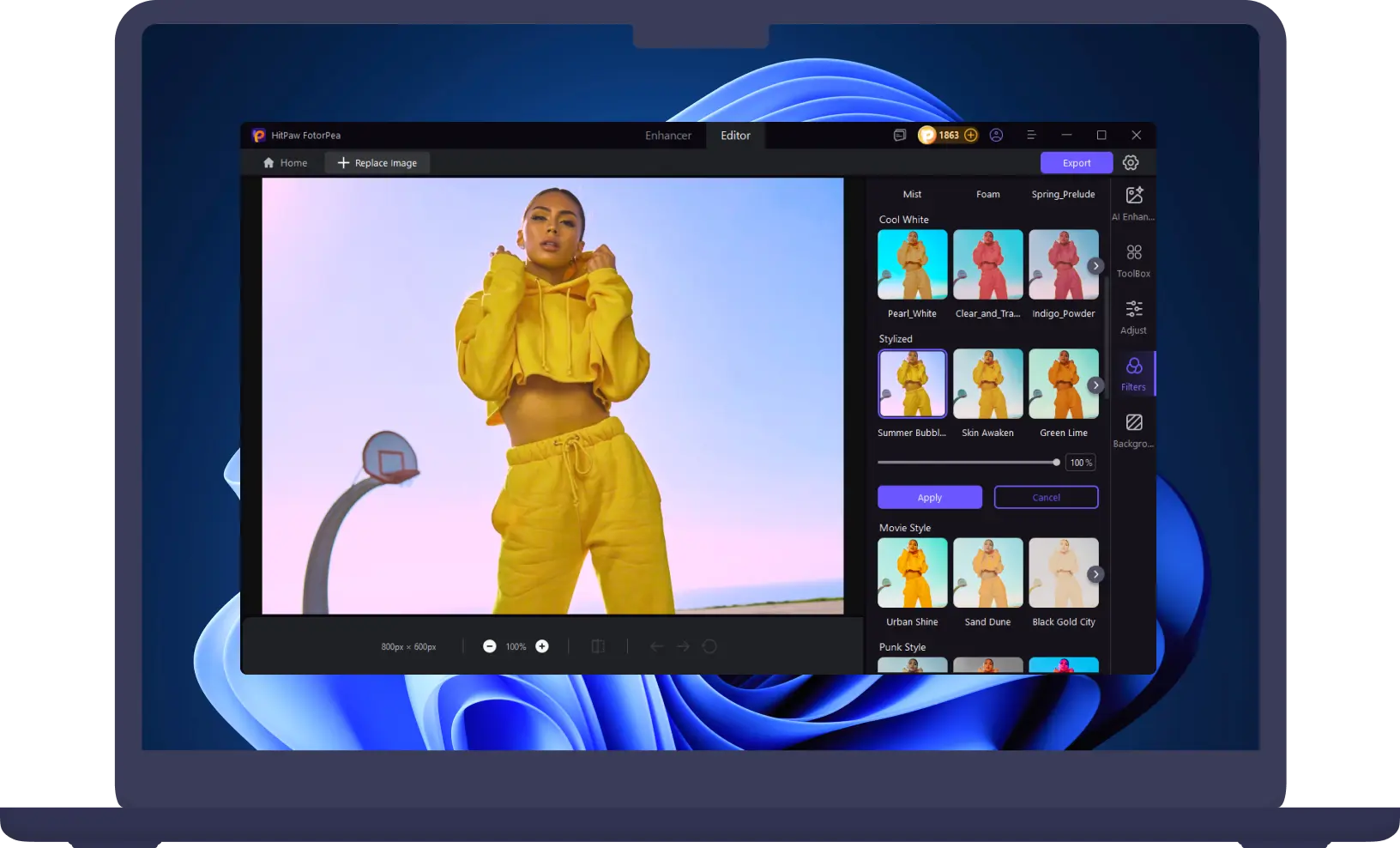
Task: Open the user account profile icon
Action: coord(996,136)
